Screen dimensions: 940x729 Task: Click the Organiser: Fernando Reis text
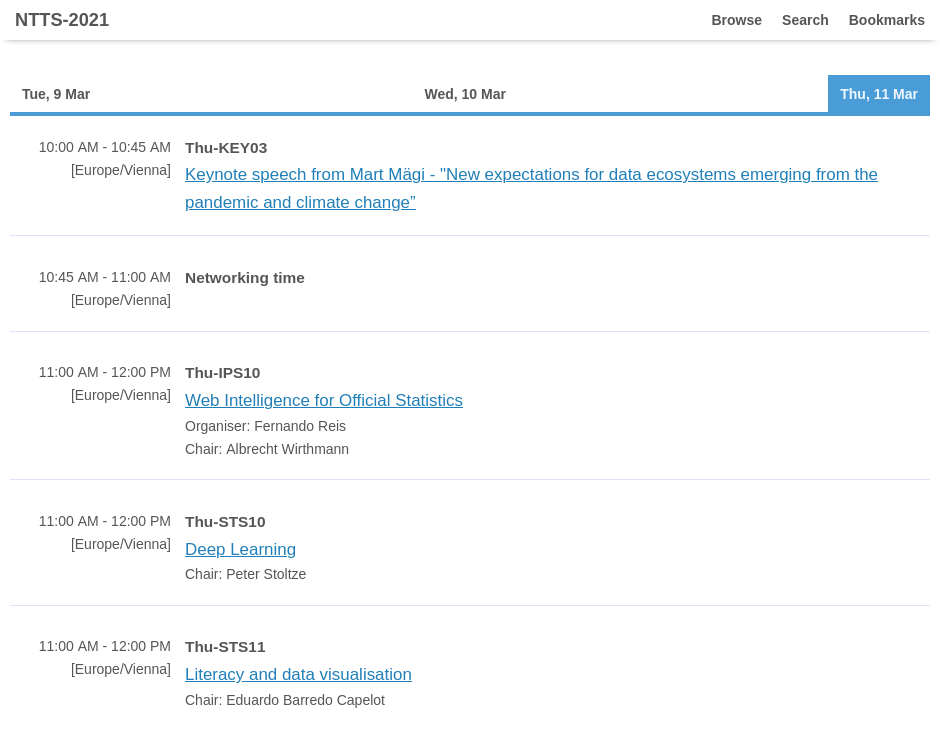266,426
